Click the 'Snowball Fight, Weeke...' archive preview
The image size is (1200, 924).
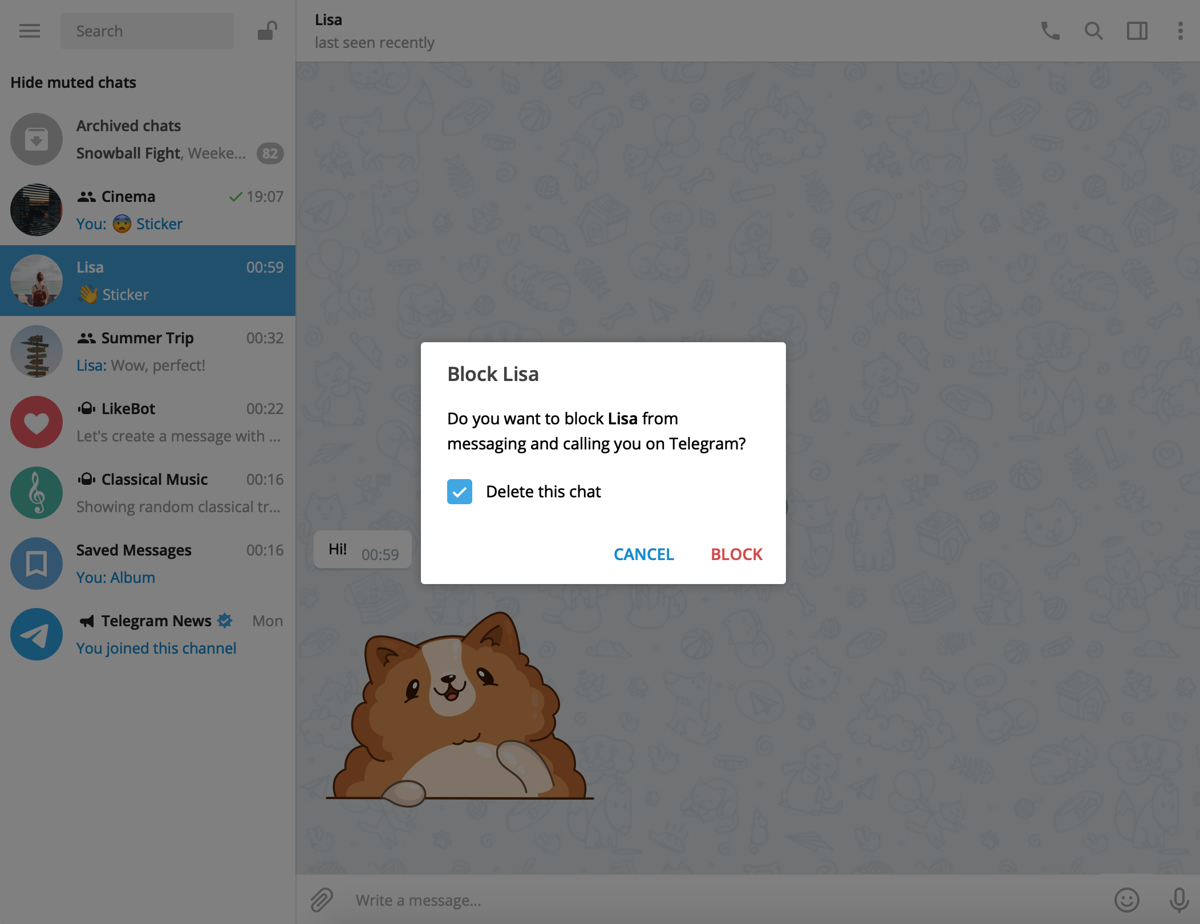pos(161,153)
